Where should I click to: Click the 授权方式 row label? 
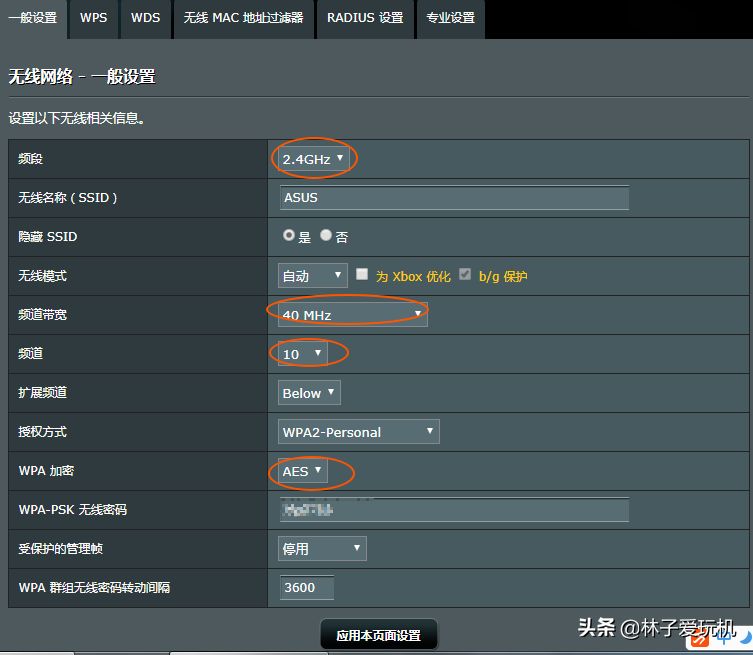pyautogui.click(x=42, y=432)
